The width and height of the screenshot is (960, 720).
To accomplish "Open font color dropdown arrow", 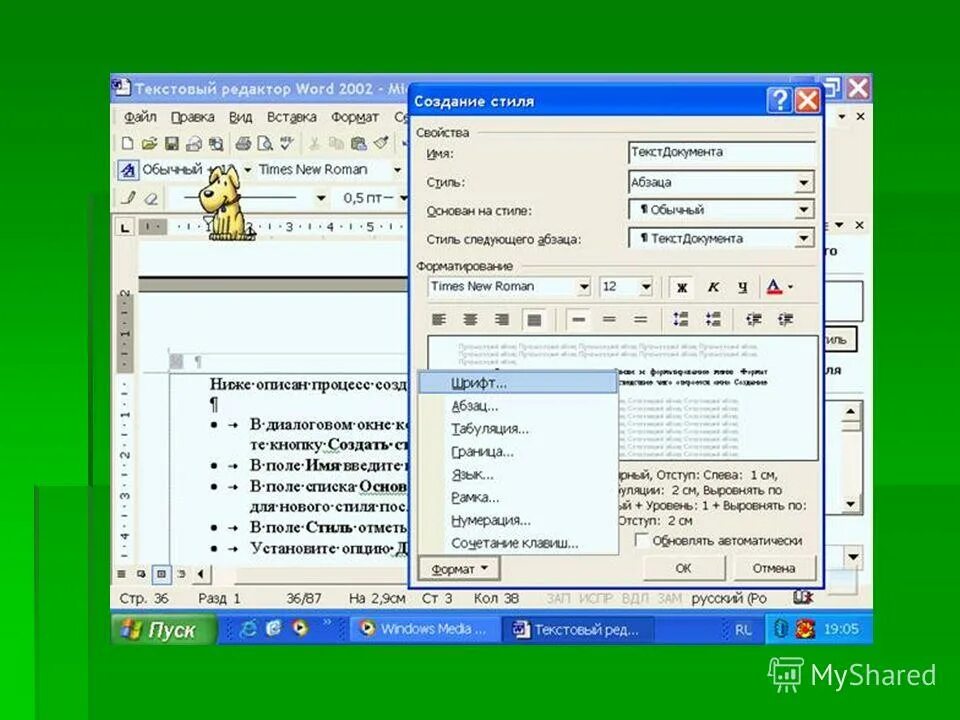I will (x=790, y=287).
